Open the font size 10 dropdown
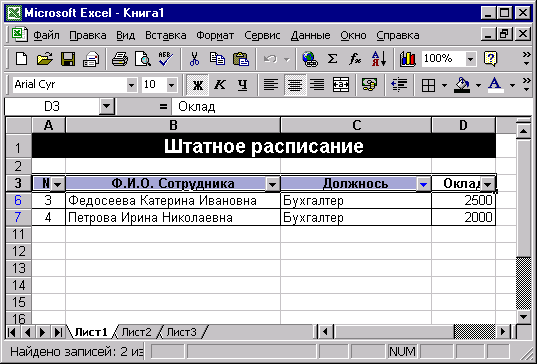This screenshot has height=364, width=537. (x=172, y=85)
